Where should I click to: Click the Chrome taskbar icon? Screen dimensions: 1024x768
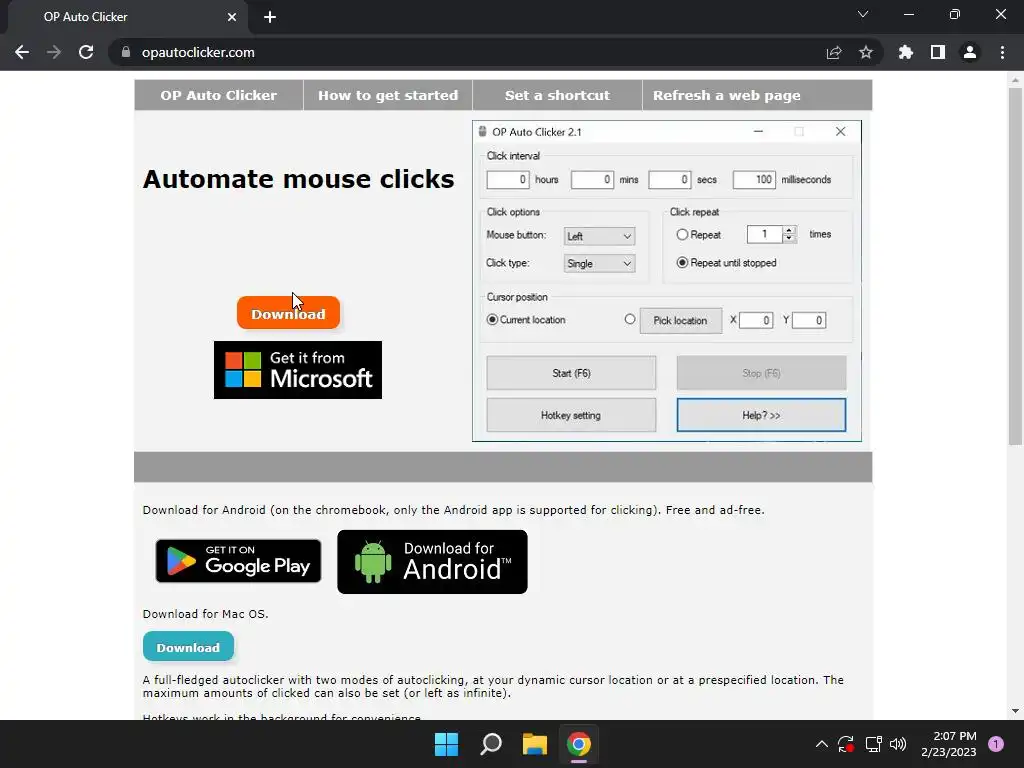click(579, 744)
